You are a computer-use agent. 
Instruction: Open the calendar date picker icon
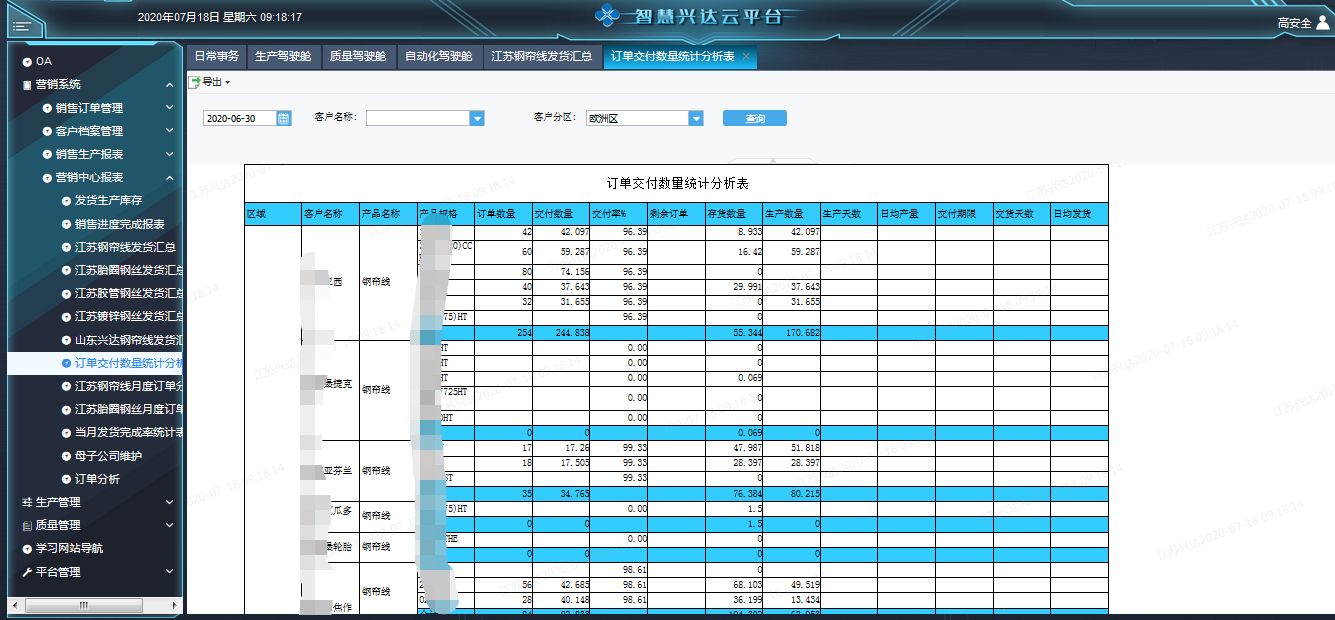(x=284, y=118)
